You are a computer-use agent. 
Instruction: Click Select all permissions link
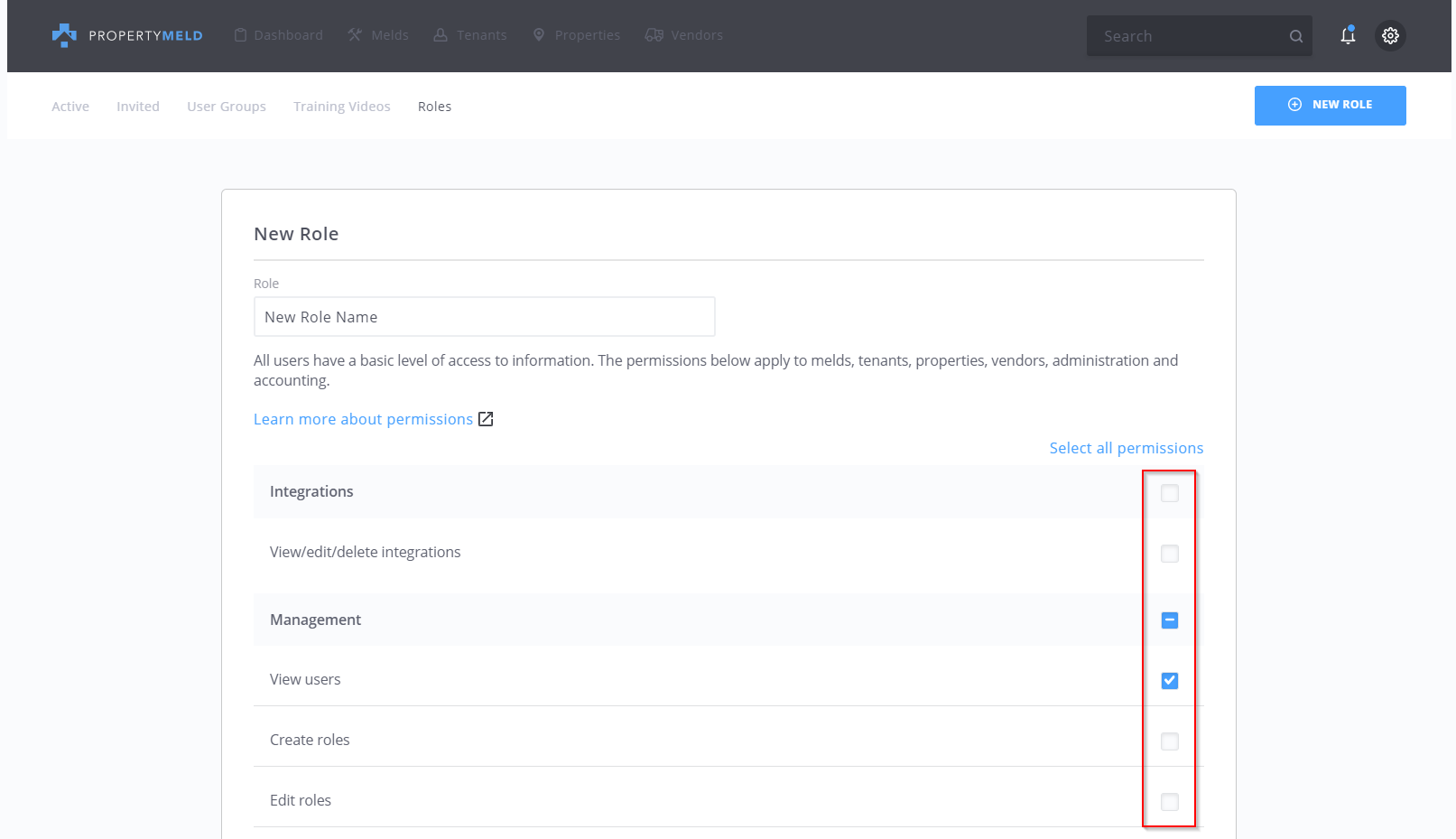[1126, 448]
